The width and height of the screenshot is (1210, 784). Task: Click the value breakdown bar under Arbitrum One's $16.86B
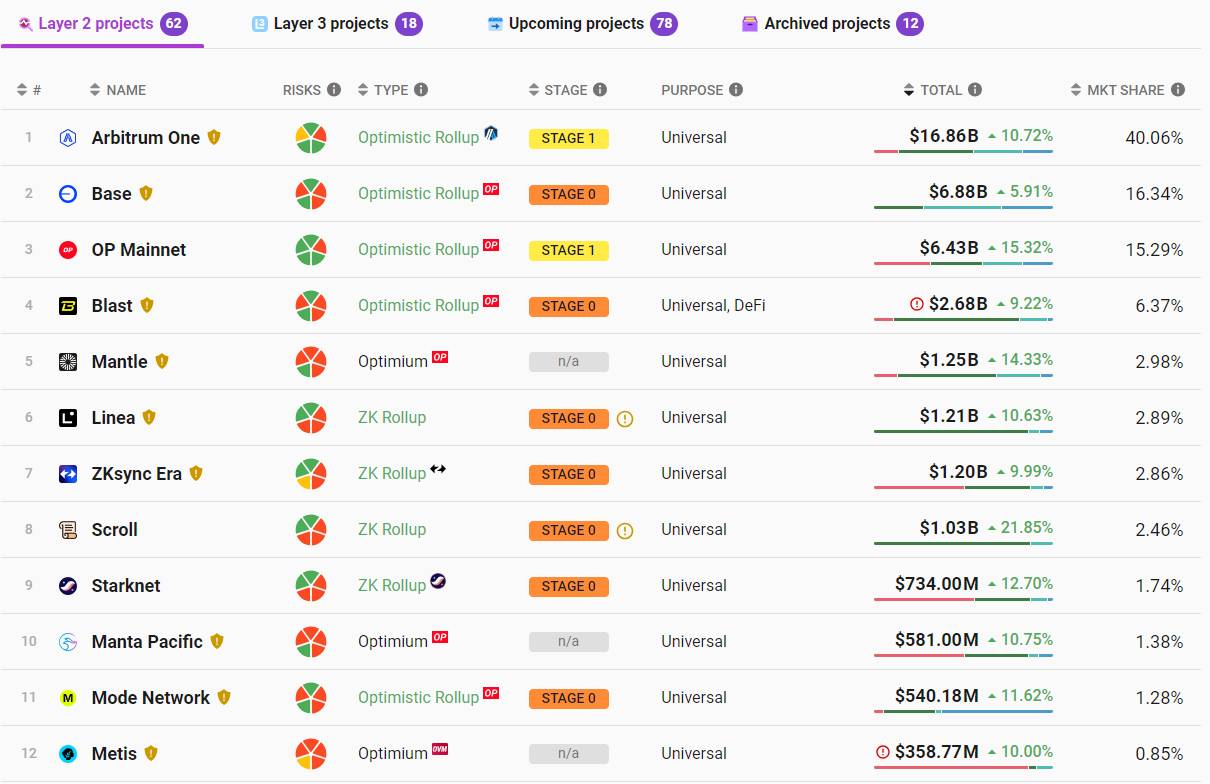(x=963, y=152)
